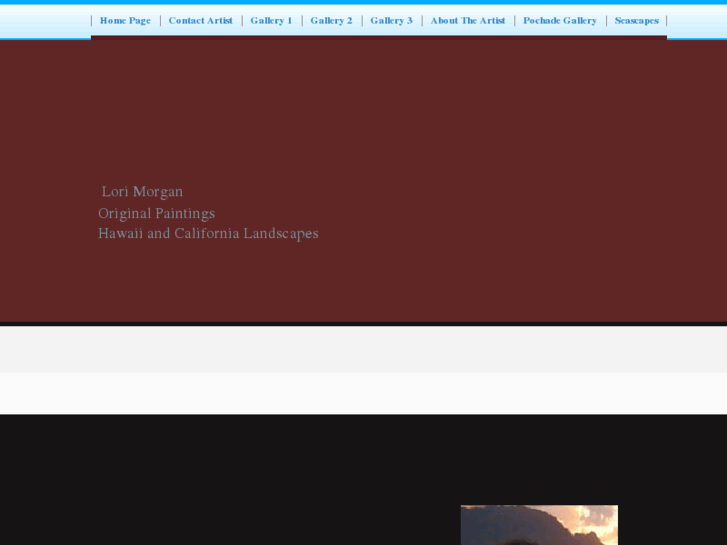The width and height of the screenshot is (727, 545).
Task: Open the sunset mountain painting thumbnail
Action: [539, 525]
